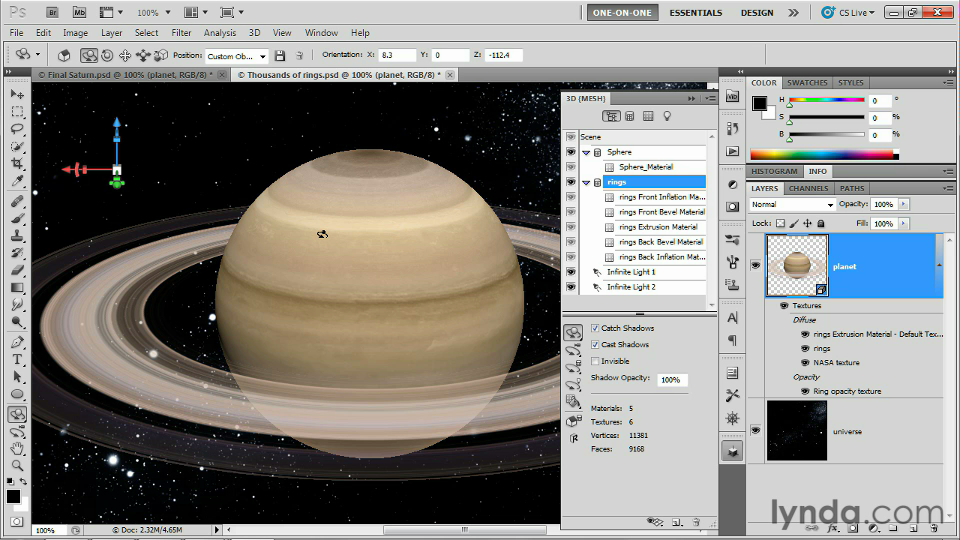Select the Zoom tool in toolbox
Screen dimensions: 960x540
[17, 466]
